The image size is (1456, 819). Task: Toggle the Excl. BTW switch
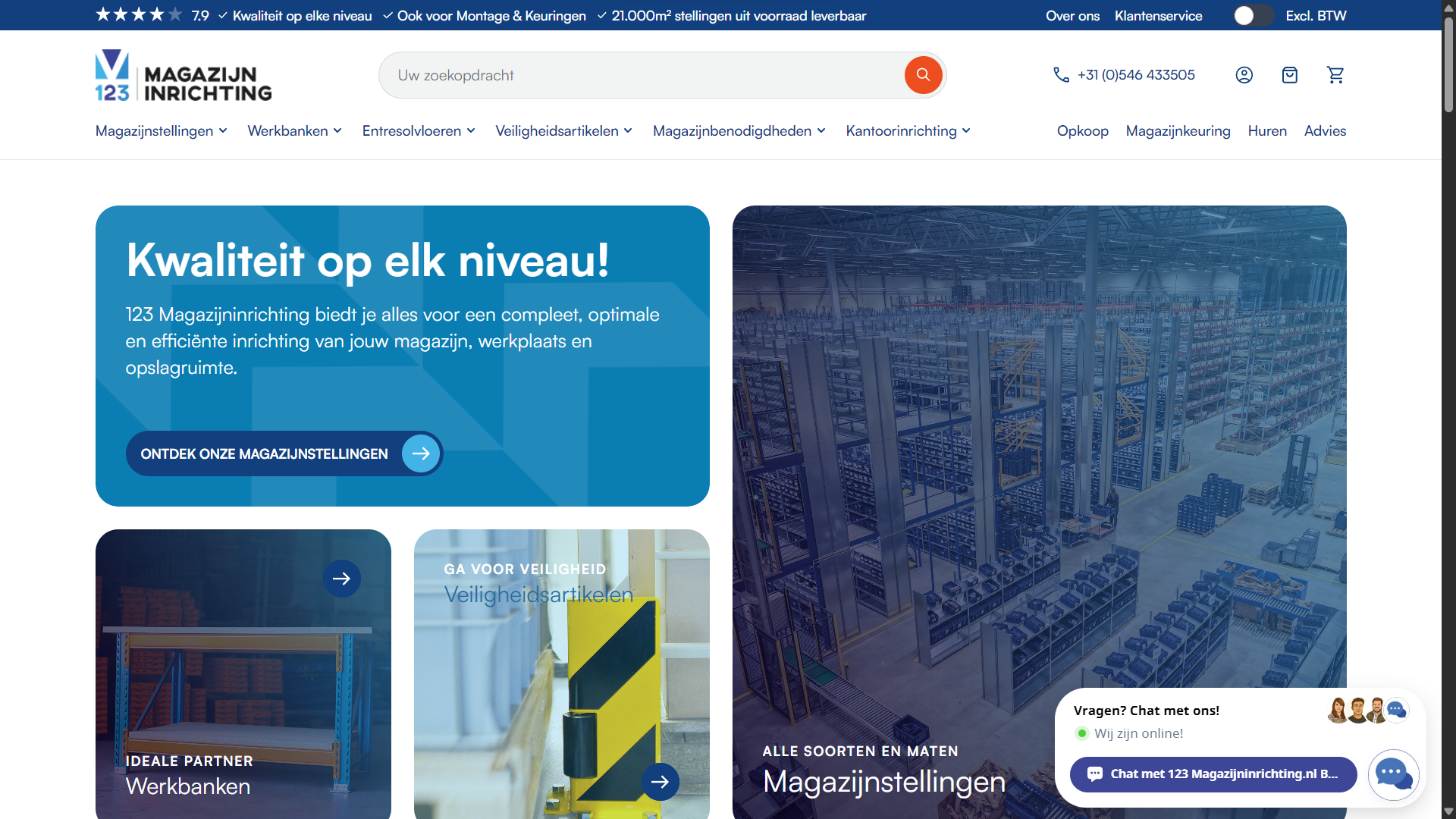pyautogui.click(x=1252, y=16)
